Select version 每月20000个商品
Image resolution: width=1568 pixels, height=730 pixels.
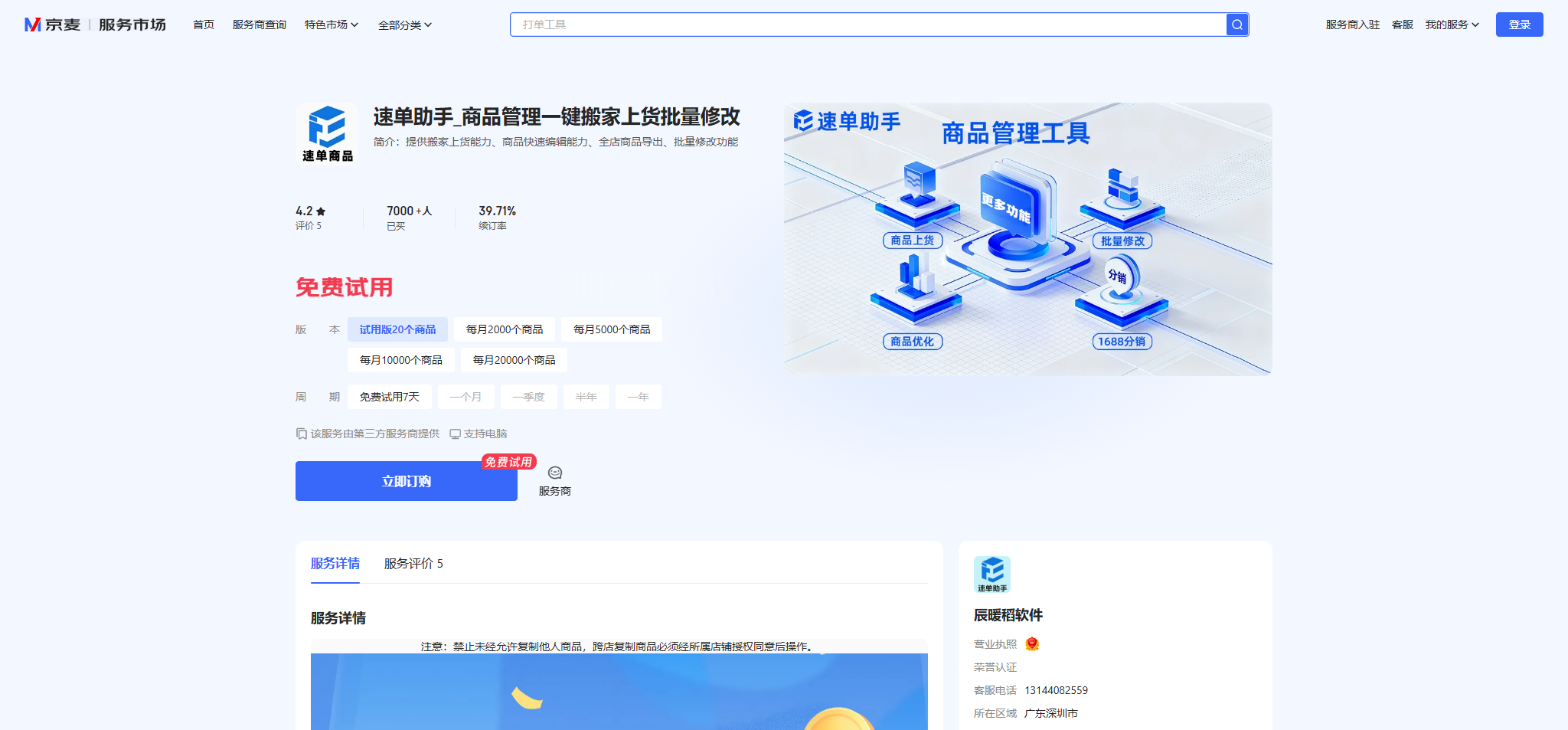pyautogui.click(x=514, y=360)
